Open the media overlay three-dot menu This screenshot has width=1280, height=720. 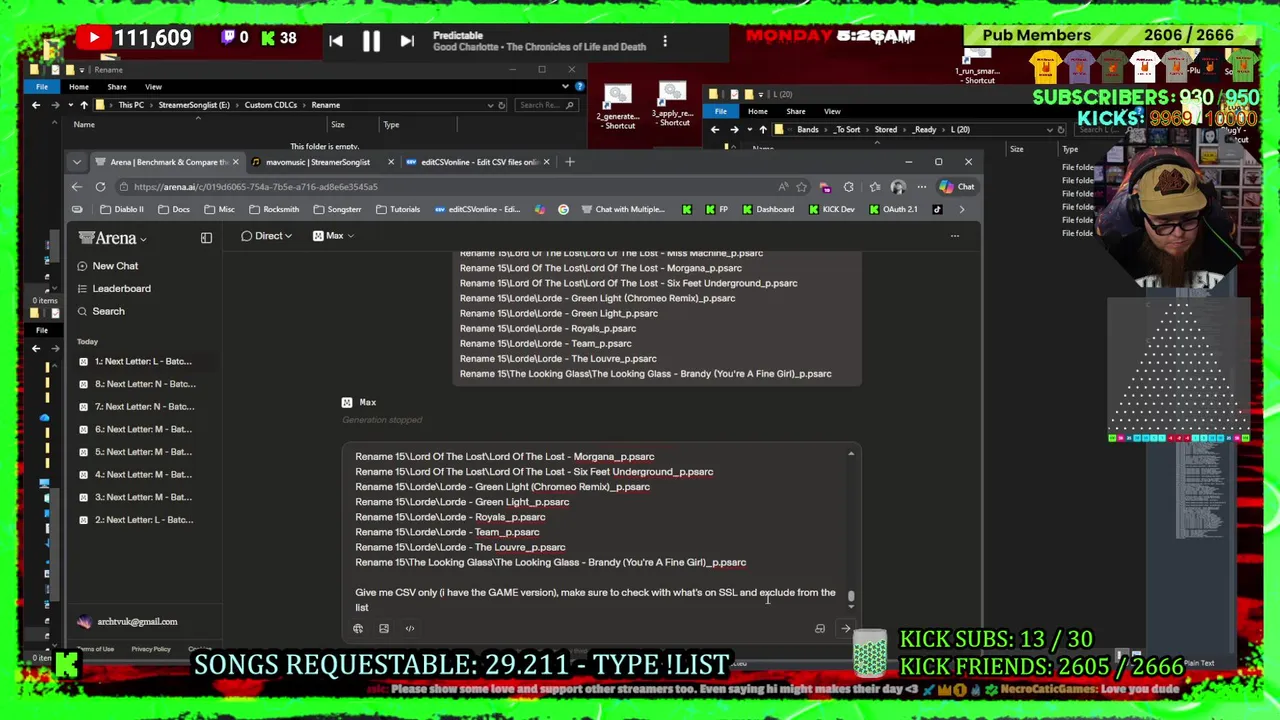point(665,41)
